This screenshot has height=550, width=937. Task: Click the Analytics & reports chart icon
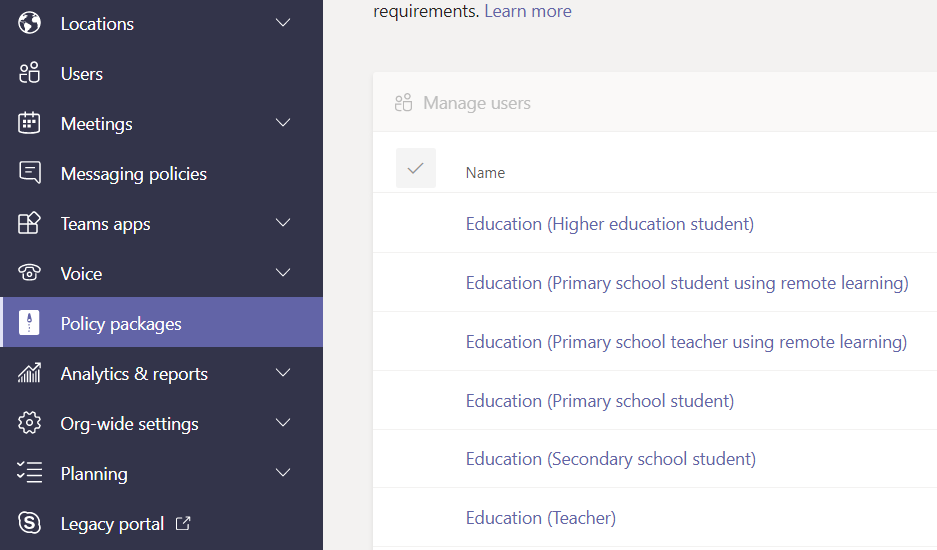pyautogui.click(x=30, y=373)
